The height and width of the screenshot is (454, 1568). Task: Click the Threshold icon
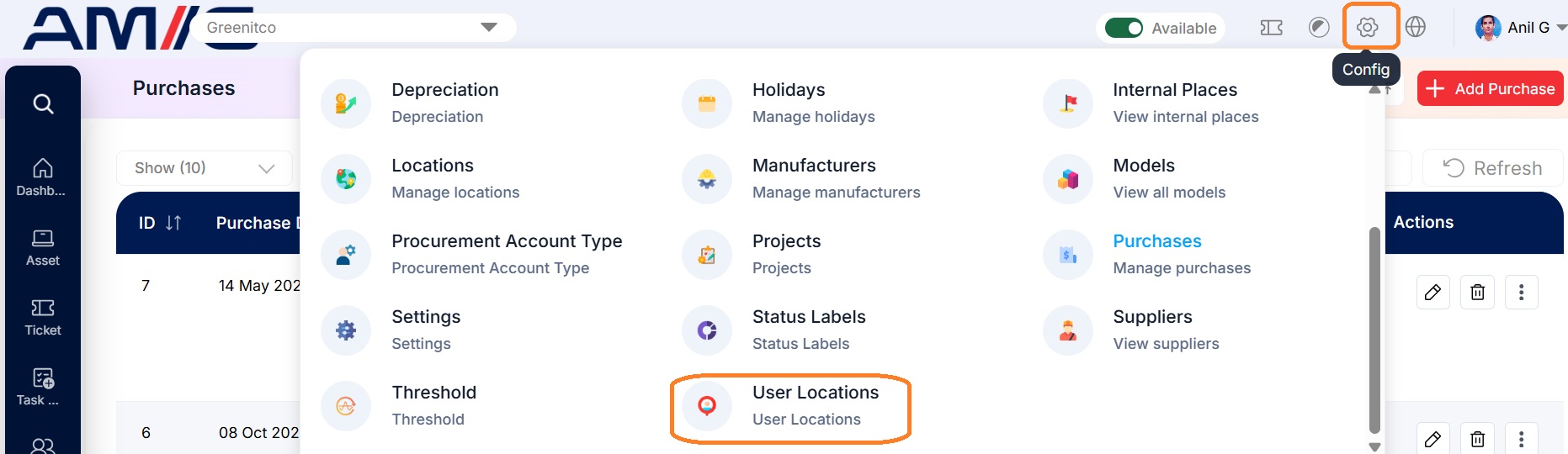[x=346, y=406]
